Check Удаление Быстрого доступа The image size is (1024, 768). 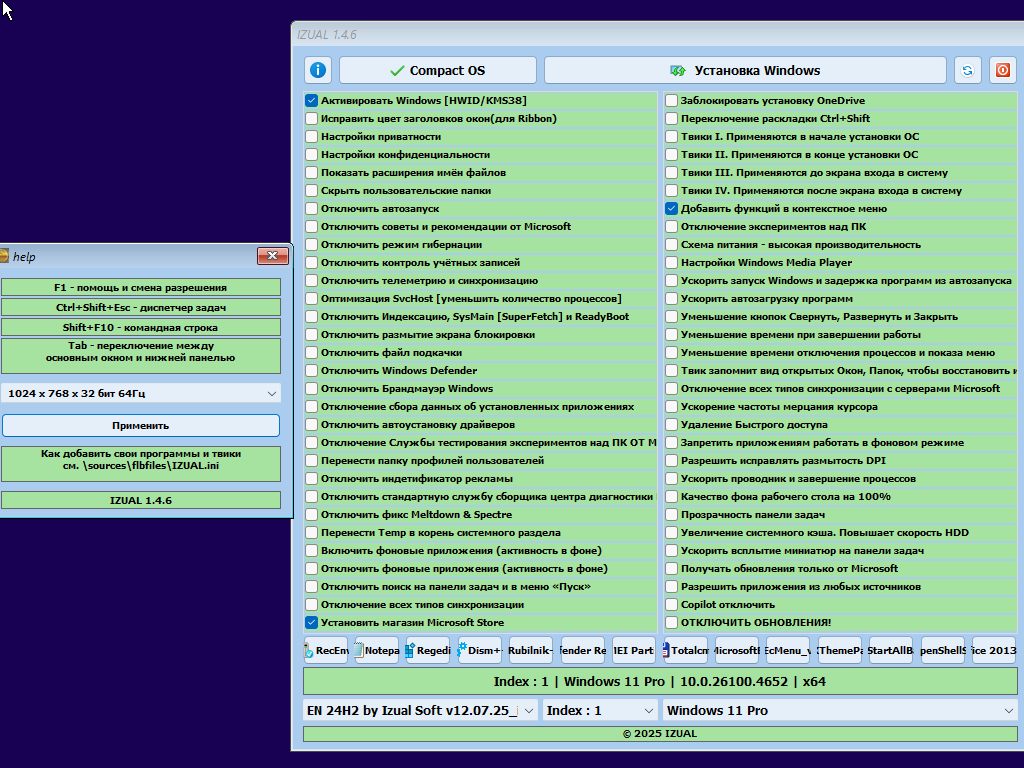tap(671, 424)
